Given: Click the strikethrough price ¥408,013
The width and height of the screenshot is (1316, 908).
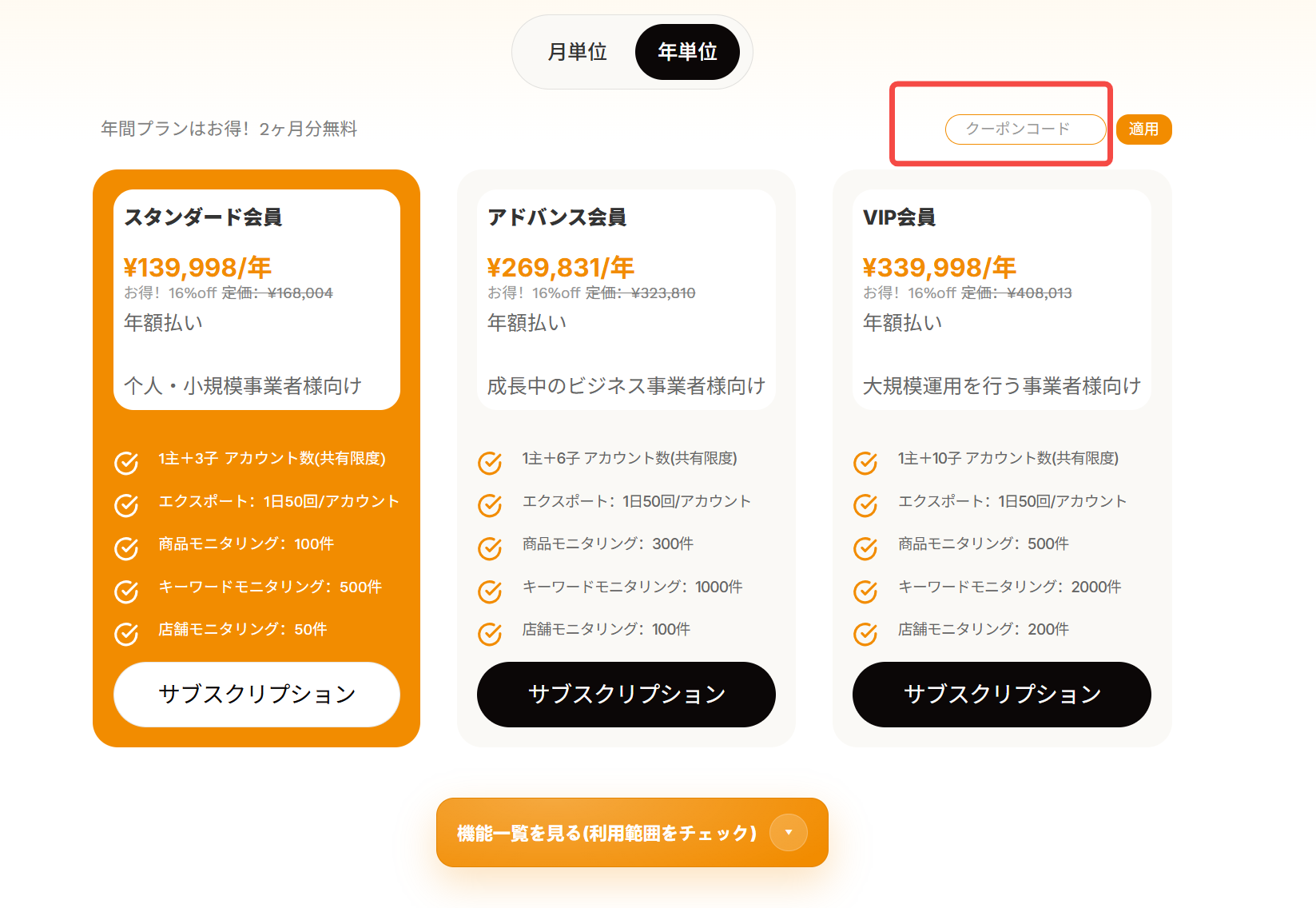Looking at the screenshot, I should [x=1040, y=293].
